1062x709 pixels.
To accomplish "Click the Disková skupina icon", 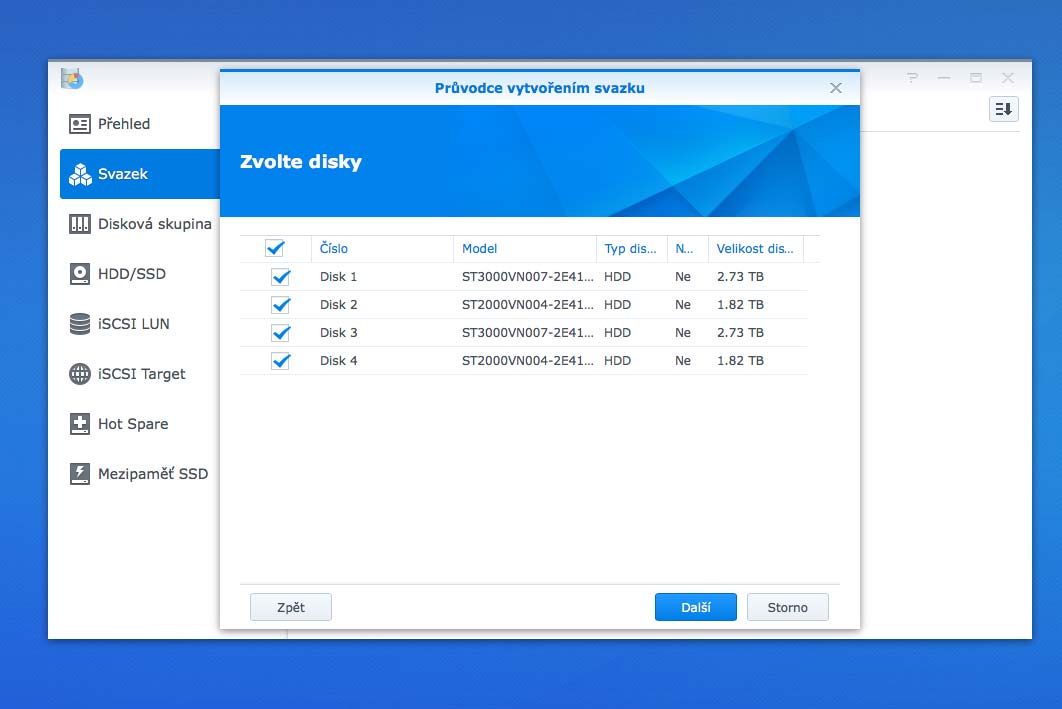I will click(x=80, y=224).
